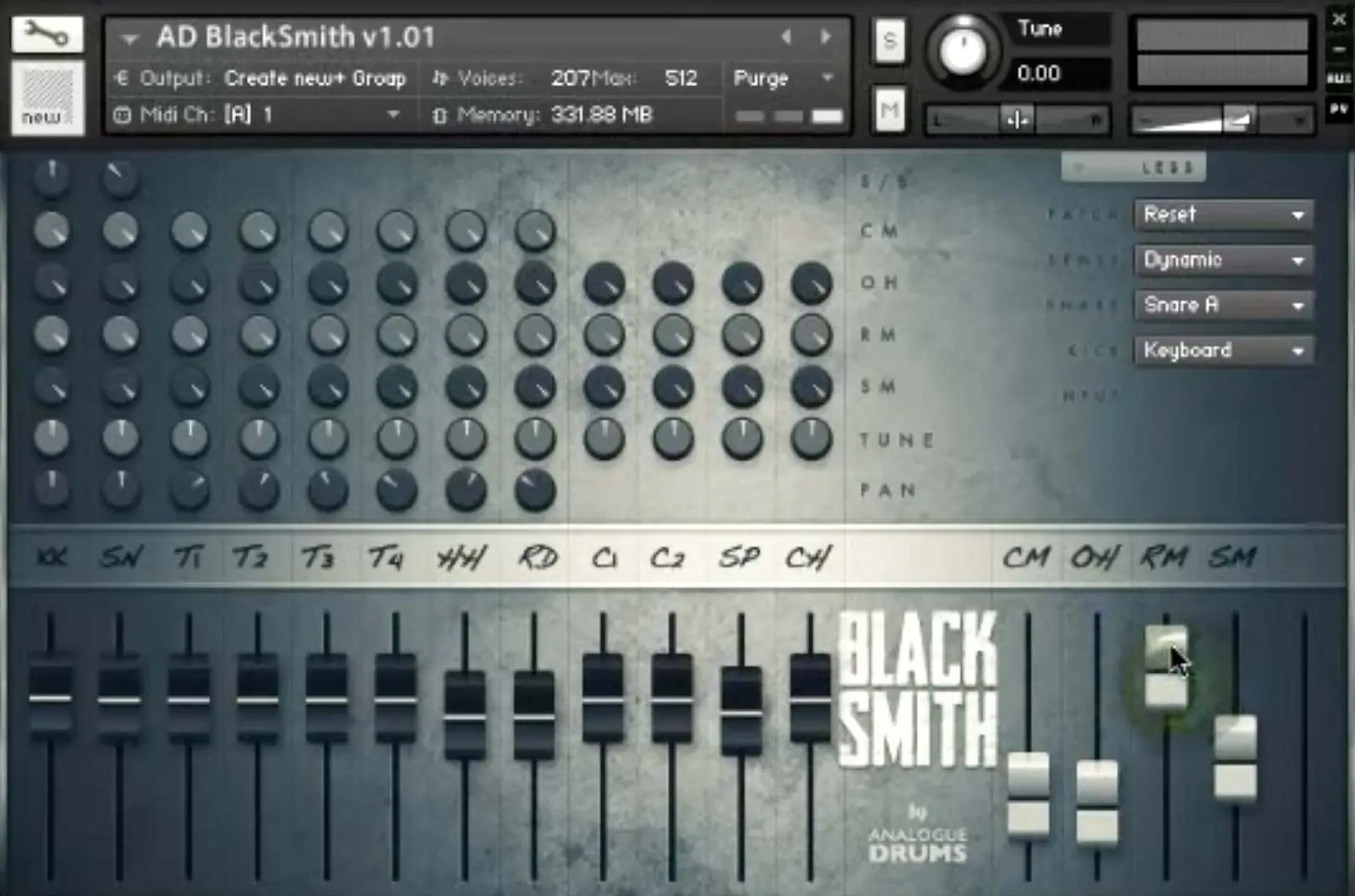
Task: Open the Midi Ch channel dropdown arrow
Action: 393,114
